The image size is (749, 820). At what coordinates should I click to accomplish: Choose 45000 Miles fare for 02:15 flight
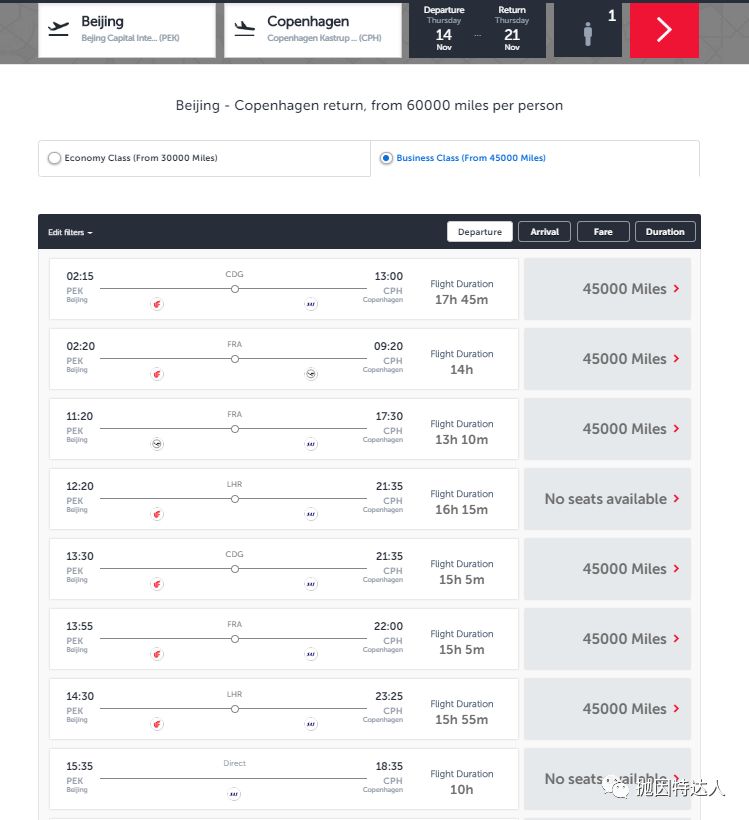(x=607, y=289)
